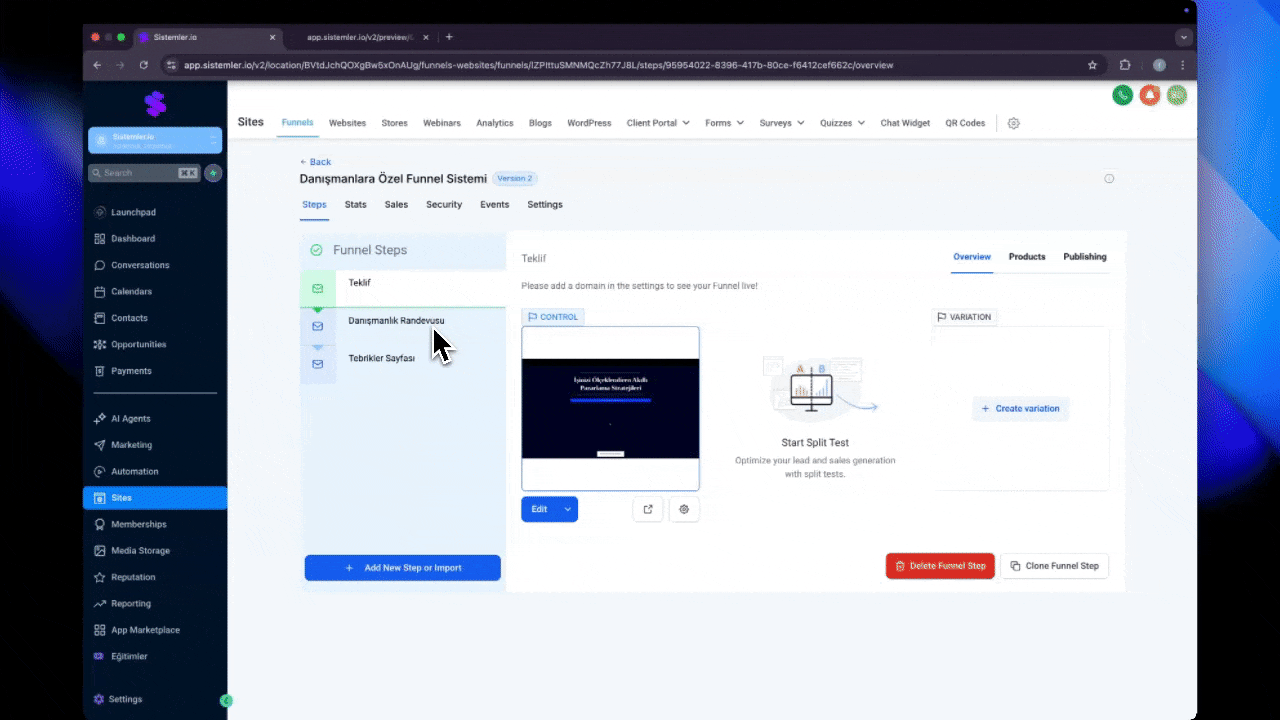The width and height of the screenshot is (1280, 720).
Task: Open the Client Portal dropdown
Action: click(658, 123)
